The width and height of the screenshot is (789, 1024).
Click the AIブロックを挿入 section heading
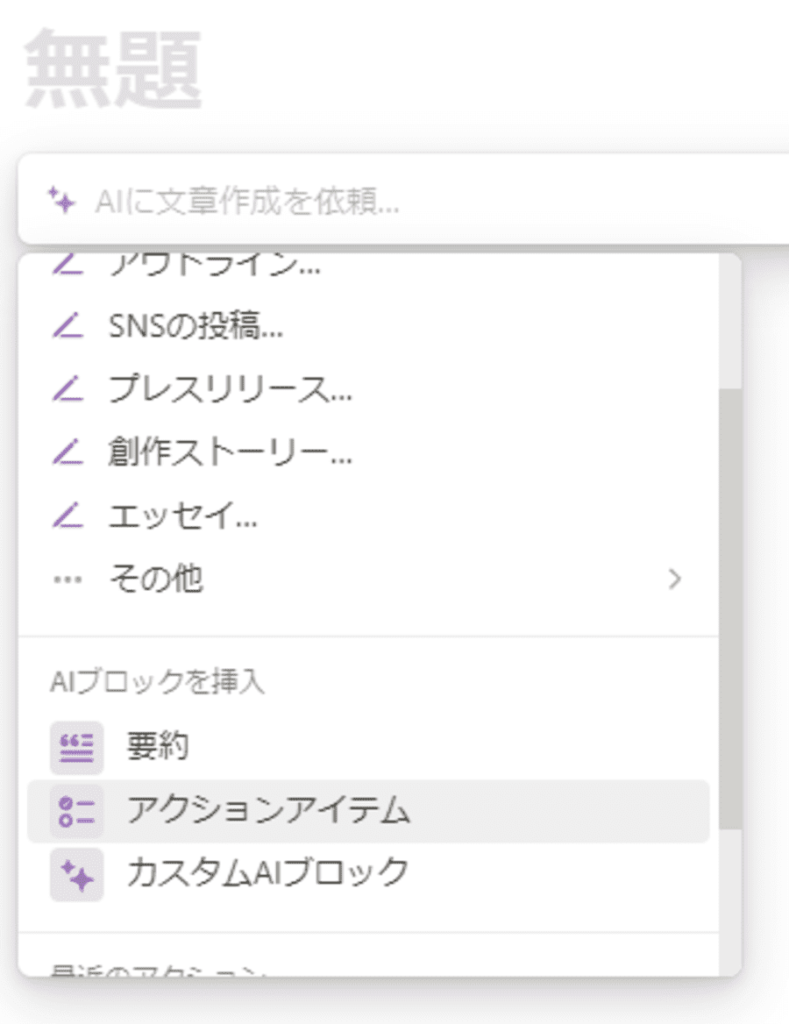tap(157, 682)
